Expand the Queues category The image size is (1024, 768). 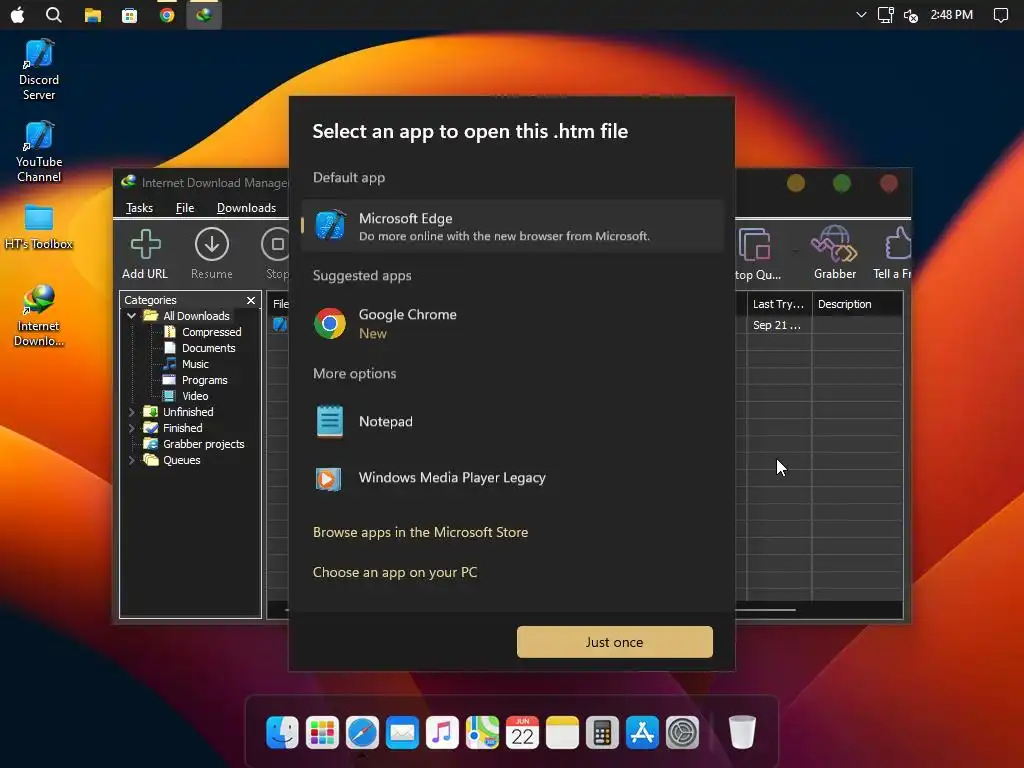[131, 460]
